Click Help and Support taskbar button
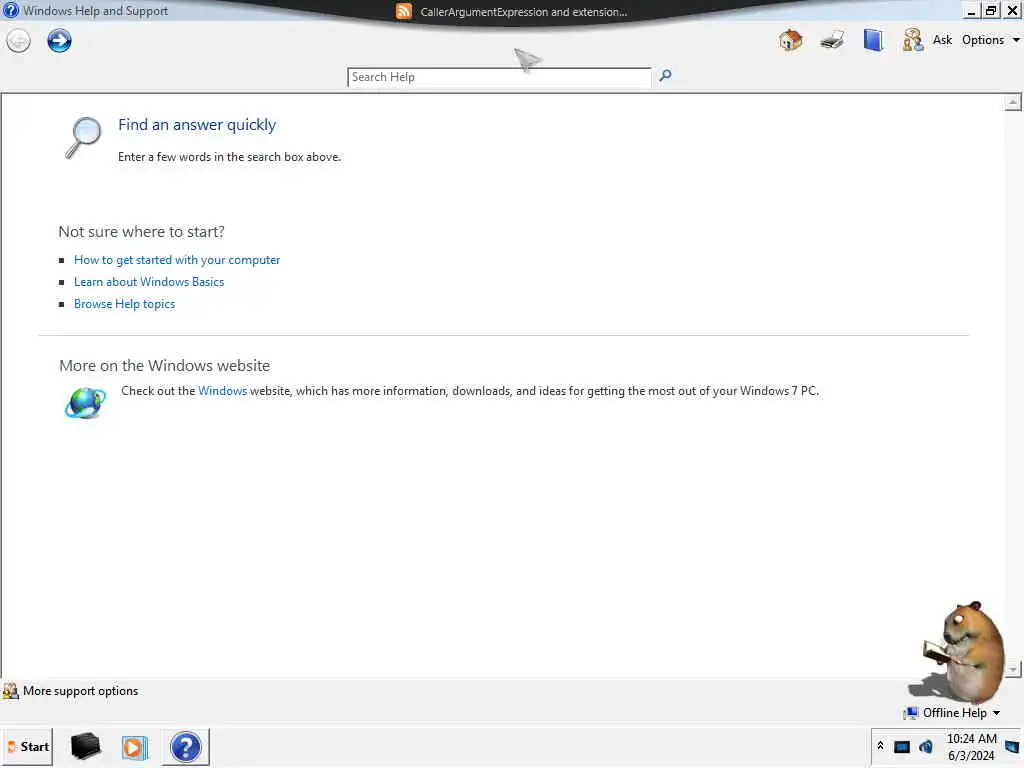Image resolution: width=1024 pixels, height=768 pixels. (x=186, y=747)
